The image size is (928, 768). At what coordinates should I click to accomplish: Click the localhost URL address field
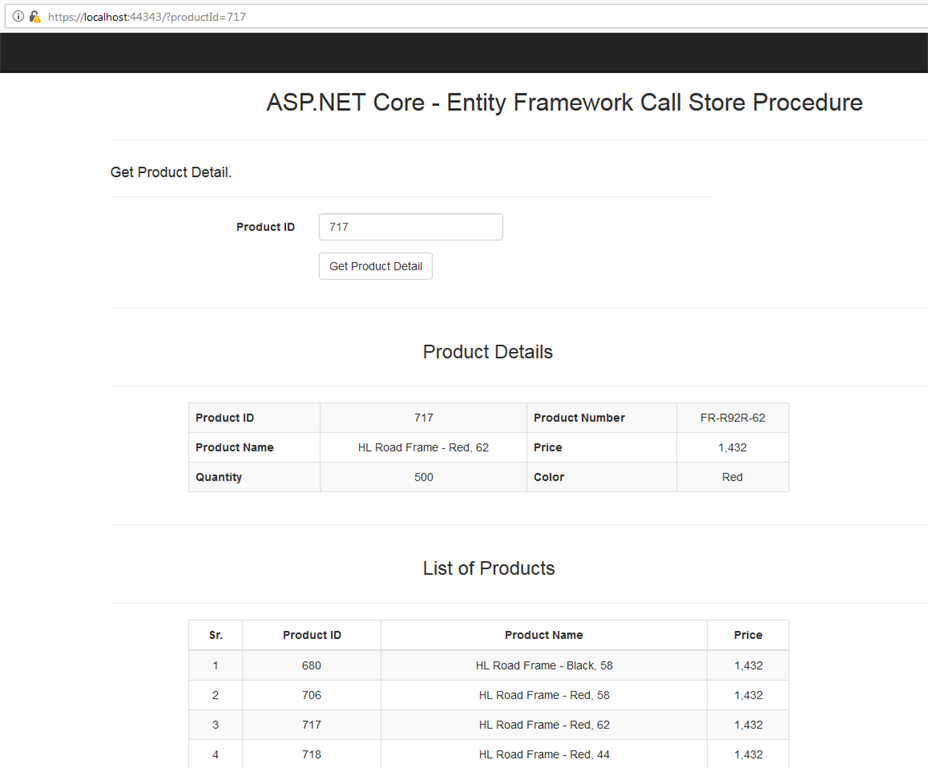pos(147,17)
